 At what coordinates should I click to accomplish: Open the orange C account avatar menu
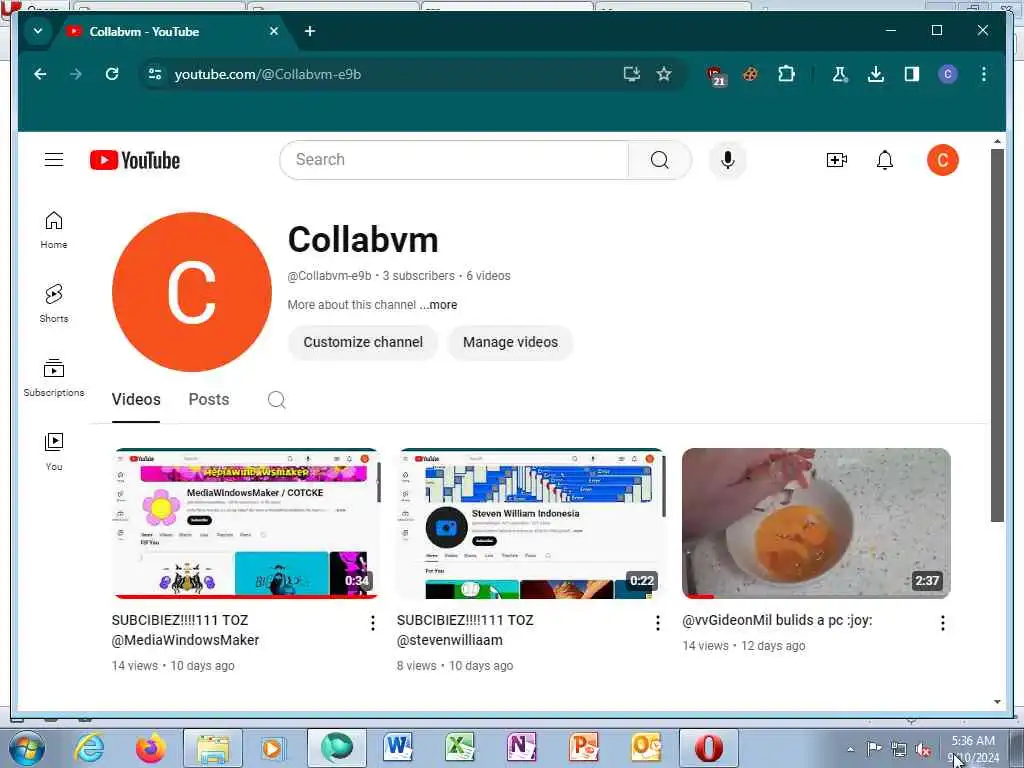click(942, 160)
